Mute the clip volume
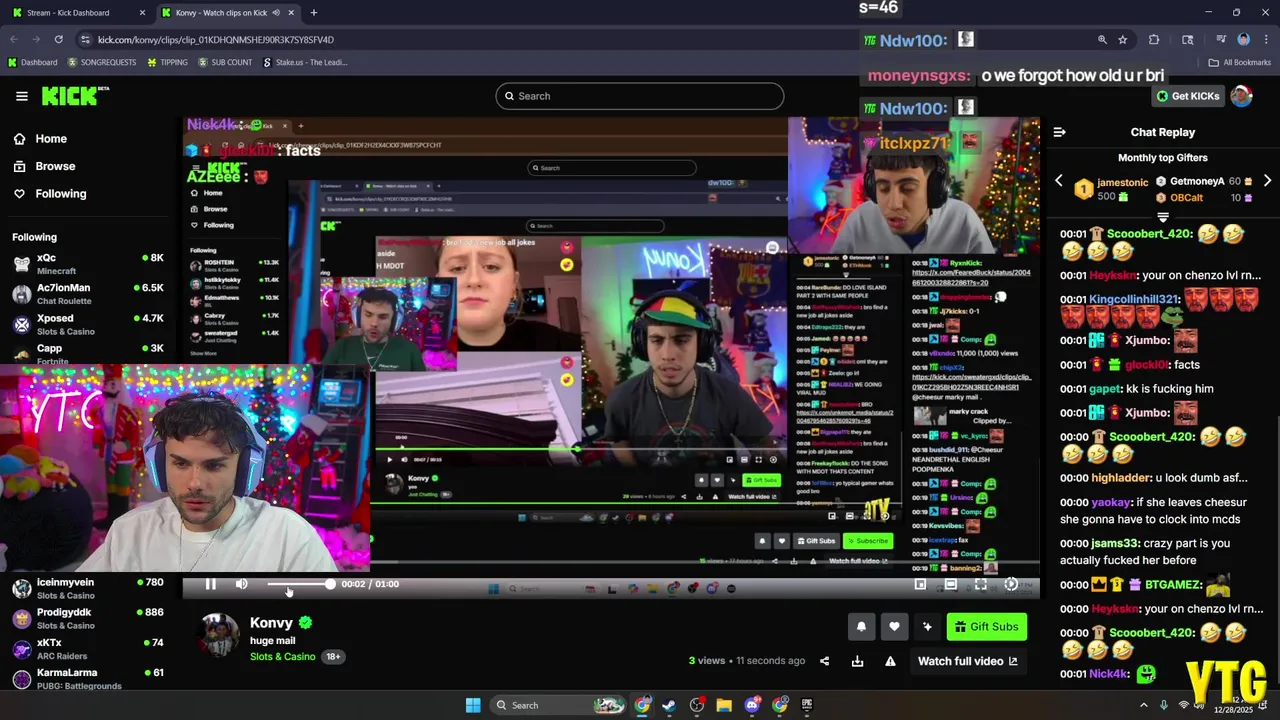This screenshot has width=1280, height=720. pyautogui.click(x=241, y=584)
